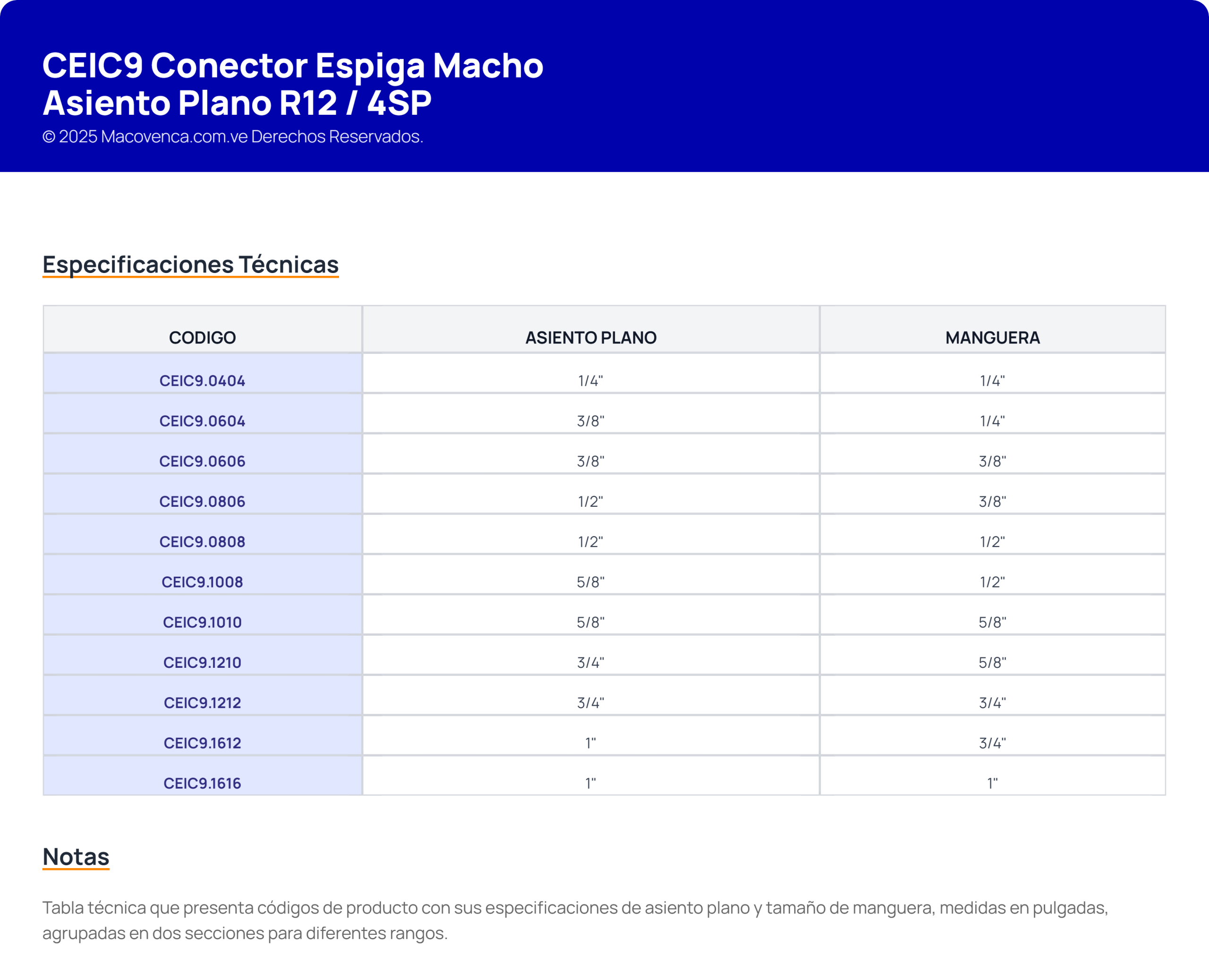The width and height of the screenshot is (1209, 980).
Task: Click the CEIC9.0404 product code cell
Action: pos(202,381)
